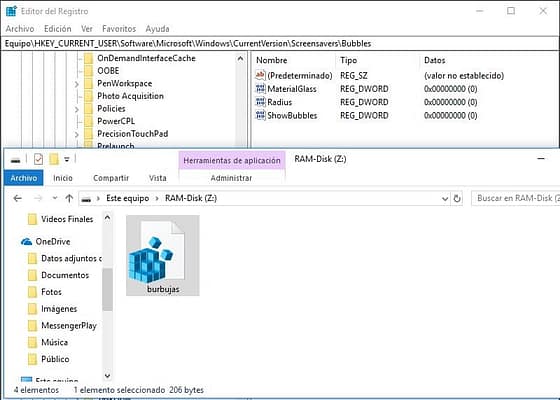Viewport: 560px width, 400px height.
Task: Open the Edición menu
Action: tap(58, 29)
